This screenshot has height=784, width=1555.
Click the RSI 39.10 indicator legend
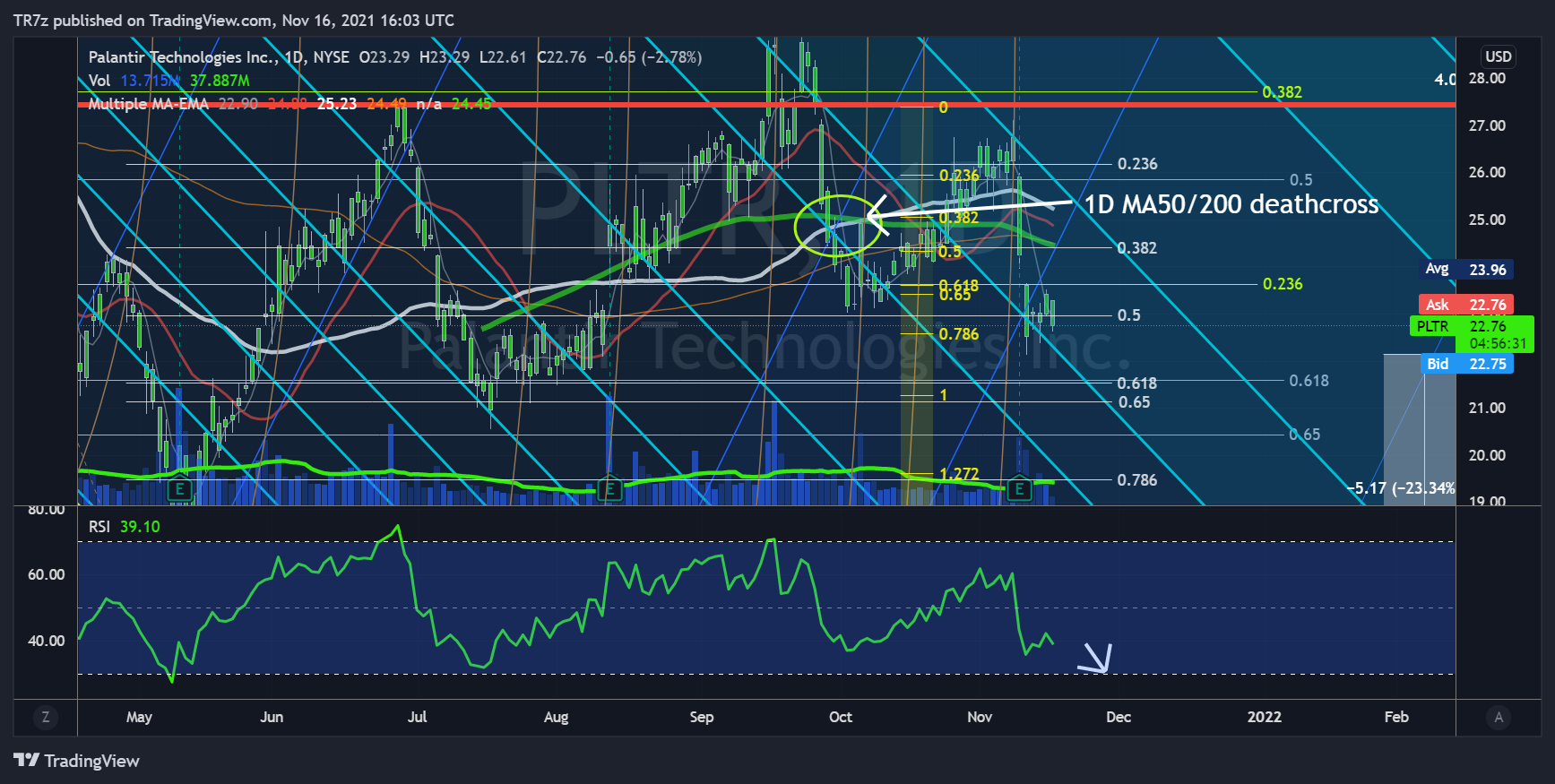pyautogui.click(x=124, y=527)
